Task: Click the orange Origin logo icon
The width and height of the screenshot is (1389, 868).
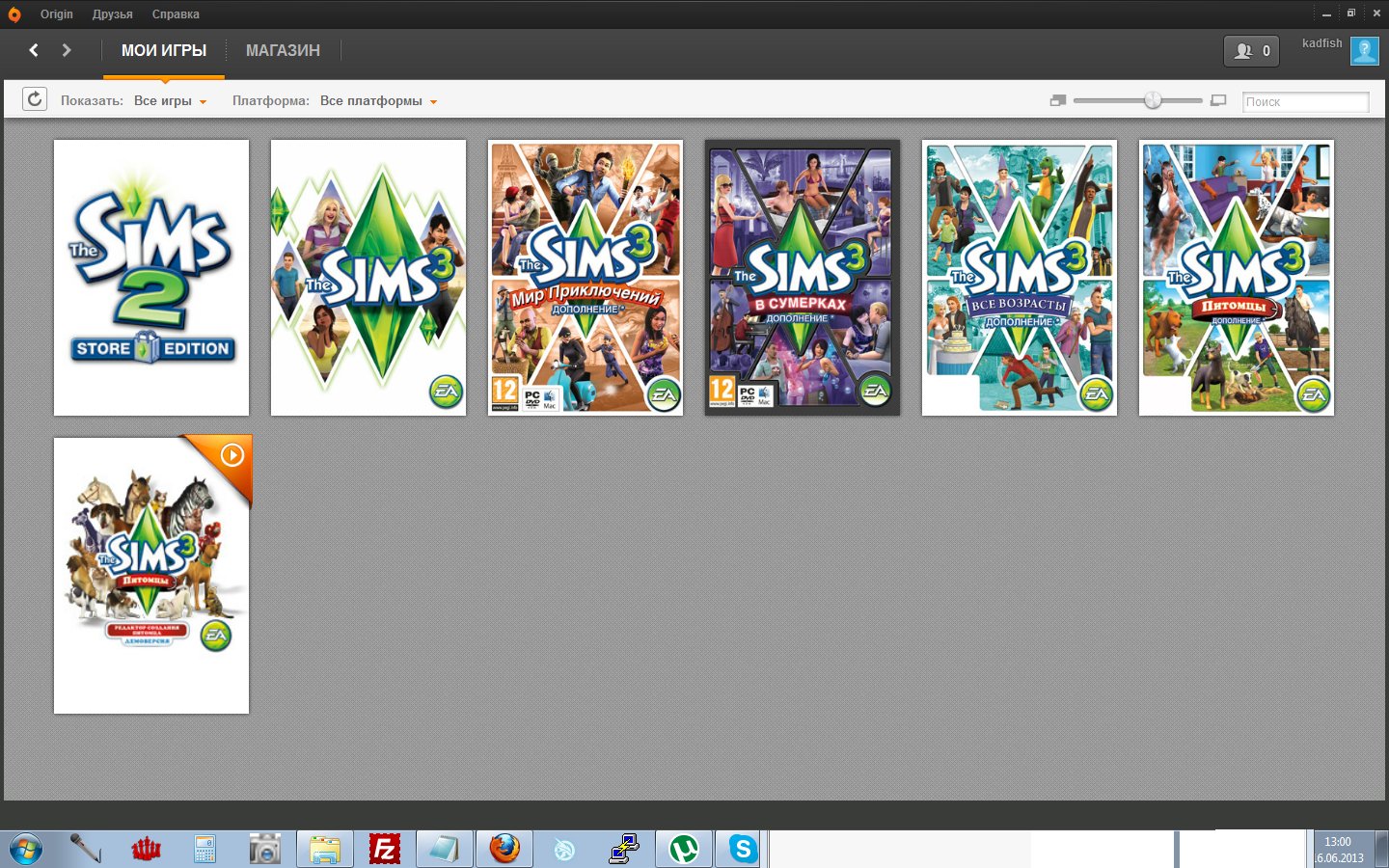Action: point(14,14)
